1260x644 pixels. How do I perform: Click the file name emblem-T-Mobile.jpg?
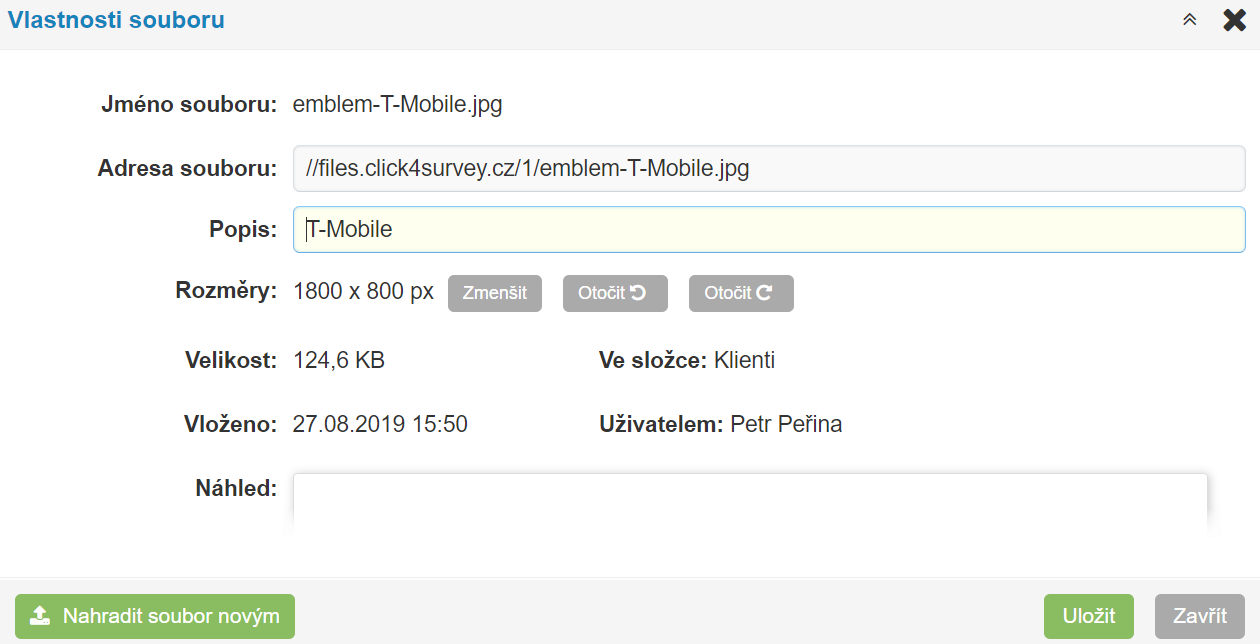click(x=398, y=104)
